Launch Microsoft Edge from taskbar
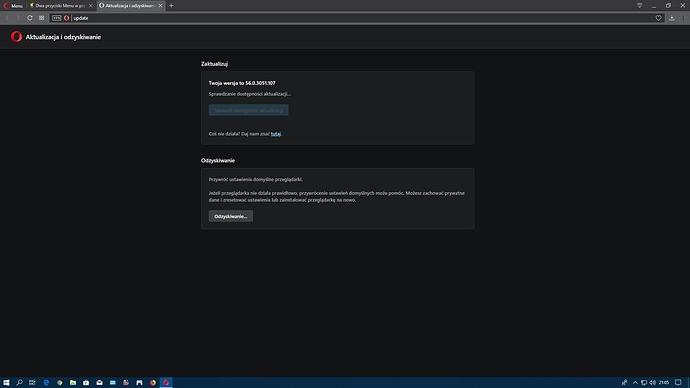Viewport: 690px width, 388px height. pos(46,383)
